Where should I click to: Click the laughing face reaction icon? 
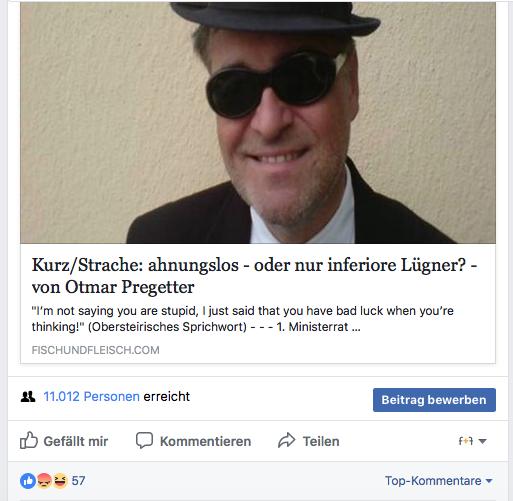coord(60,481)
